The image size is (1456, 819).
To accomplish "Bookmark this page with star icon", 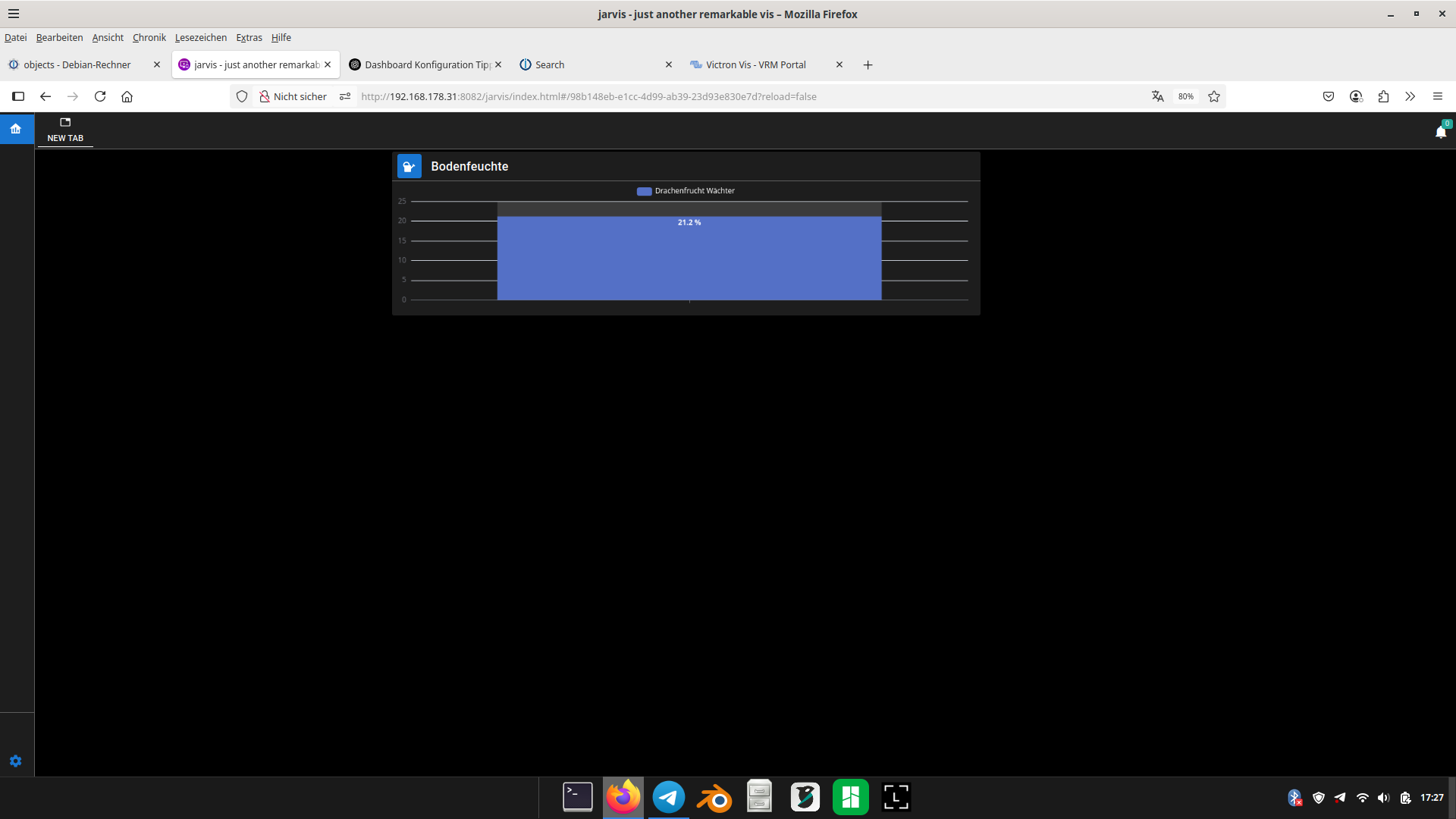I will (1214, 96).
